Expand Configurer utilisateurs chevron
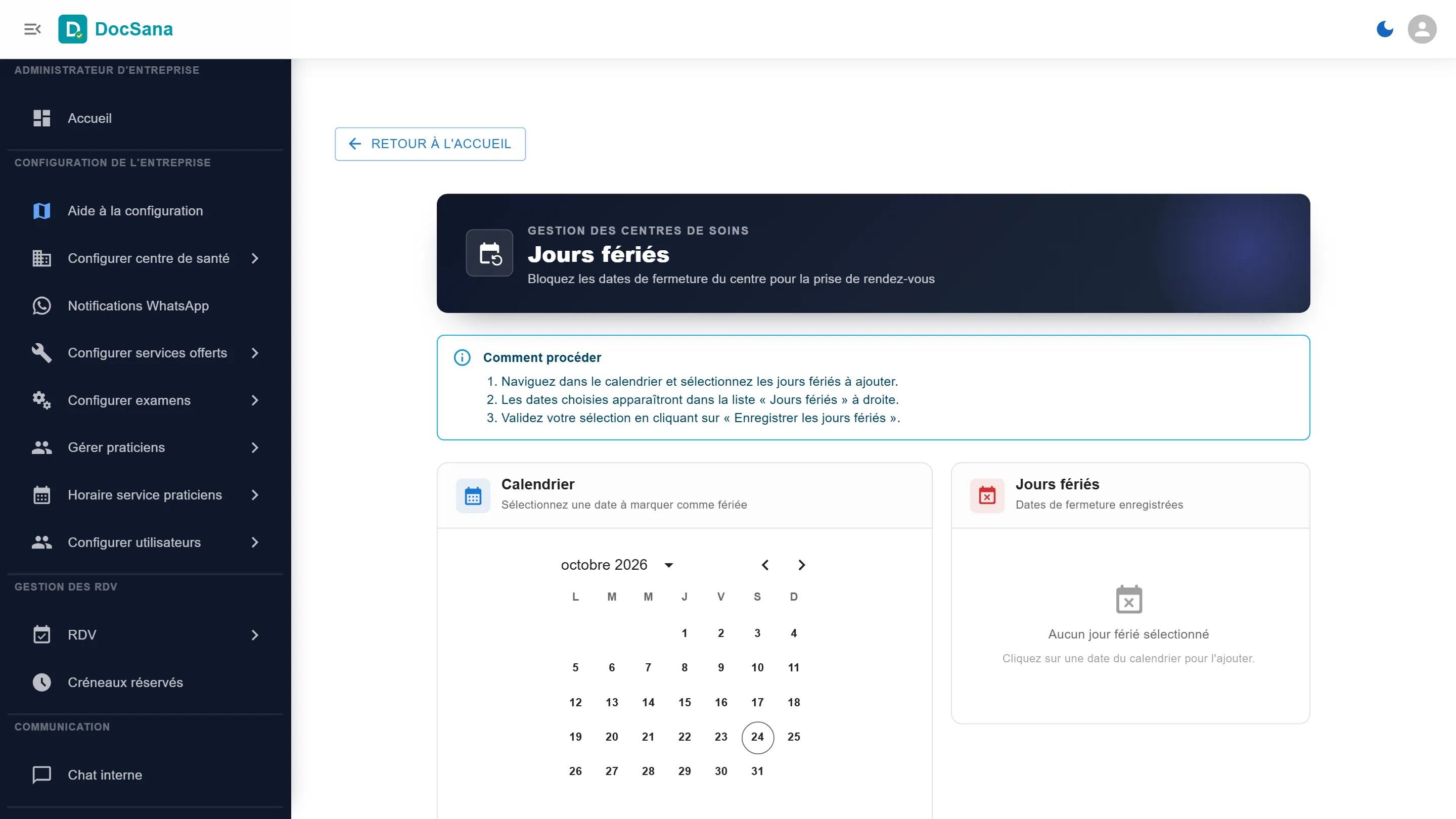Image resolution: width=1456 pixels, height=819 pixels. [255, 542]
